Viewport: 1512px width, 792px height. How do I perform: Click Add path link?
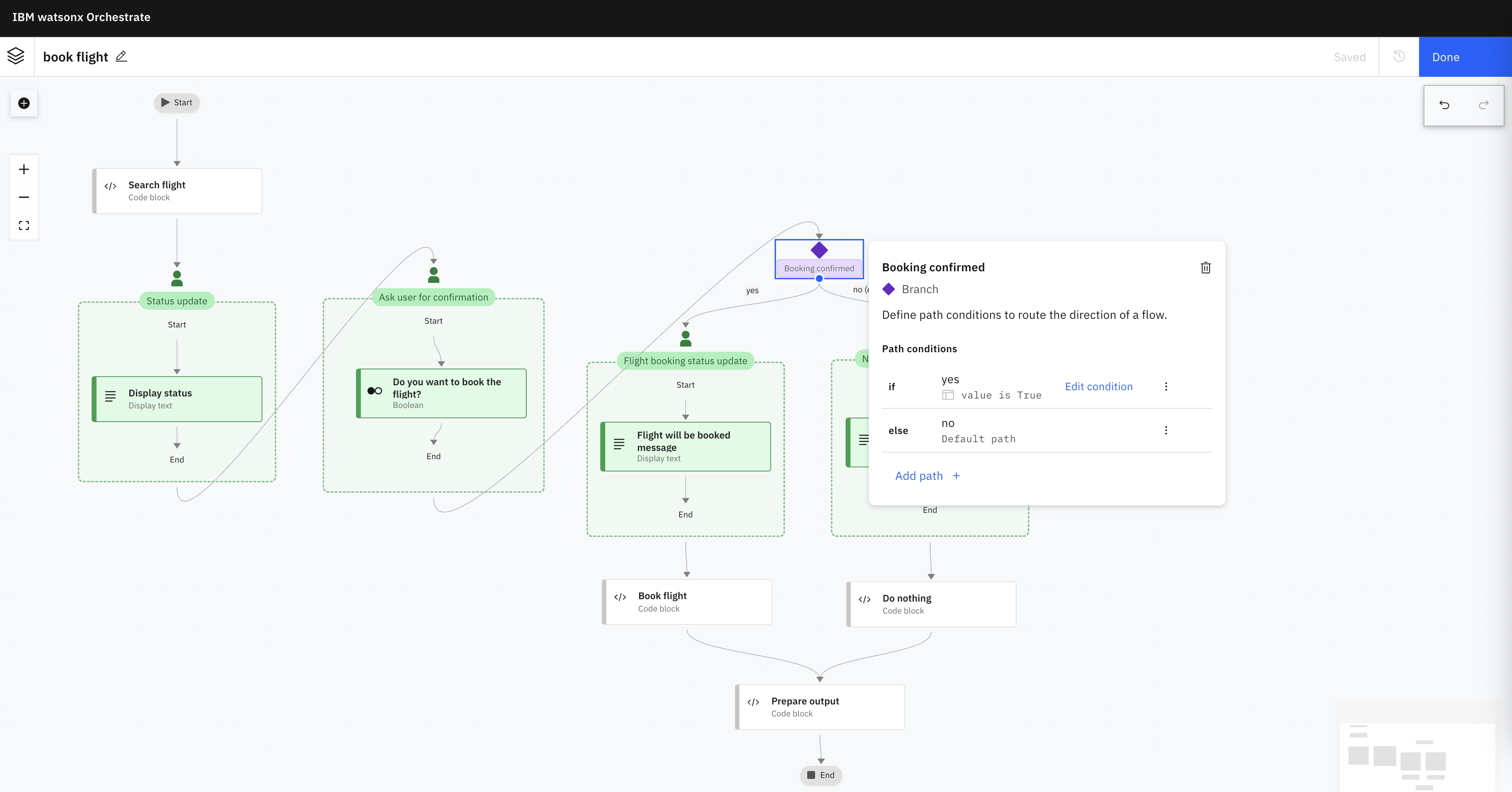[x=927, y=476]
